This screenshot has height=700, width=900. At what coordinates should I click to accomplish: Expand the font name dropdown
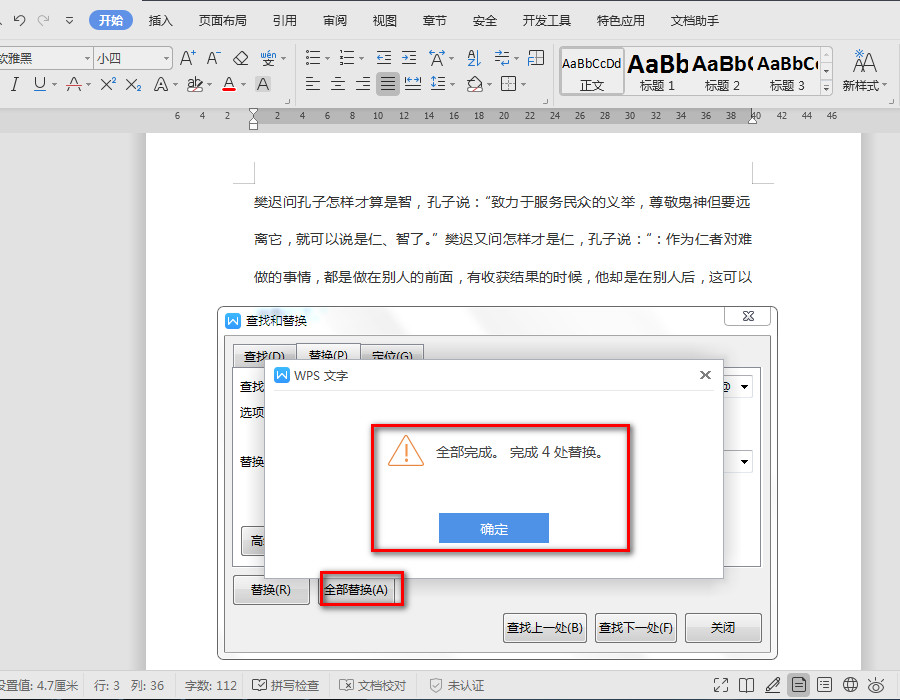point(87,59)
